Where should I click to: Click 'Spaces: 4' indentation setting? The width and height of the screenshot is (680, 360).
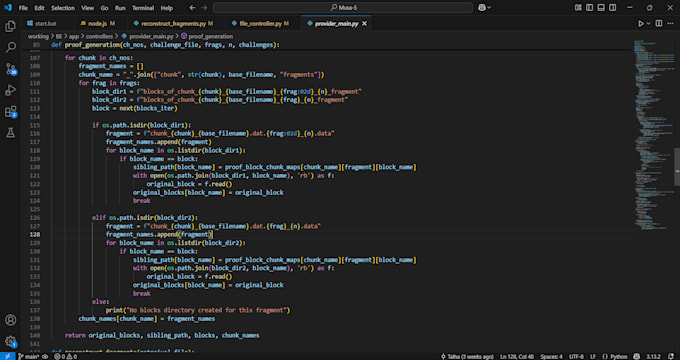tap(551, 357)
